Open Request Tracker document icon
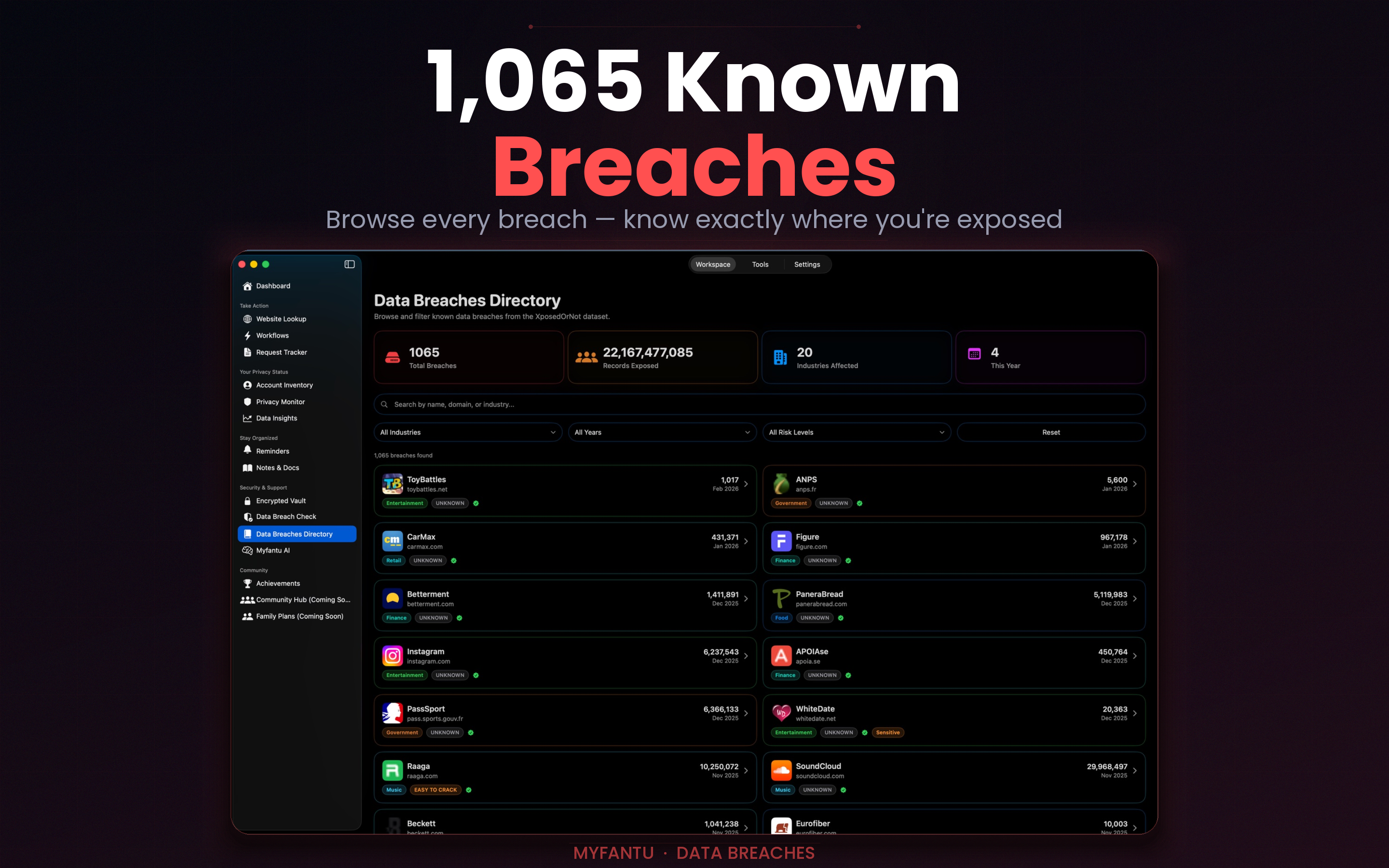The width and height of the screenshot is (1389, 868). click(247, 353)
